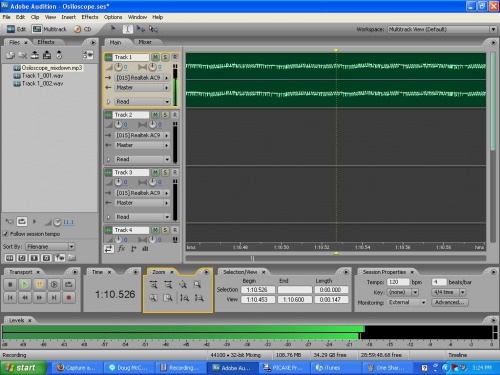Viewport: 500px width, 375px height.
Task: Switch to Edit view
Action: [16, 29]
